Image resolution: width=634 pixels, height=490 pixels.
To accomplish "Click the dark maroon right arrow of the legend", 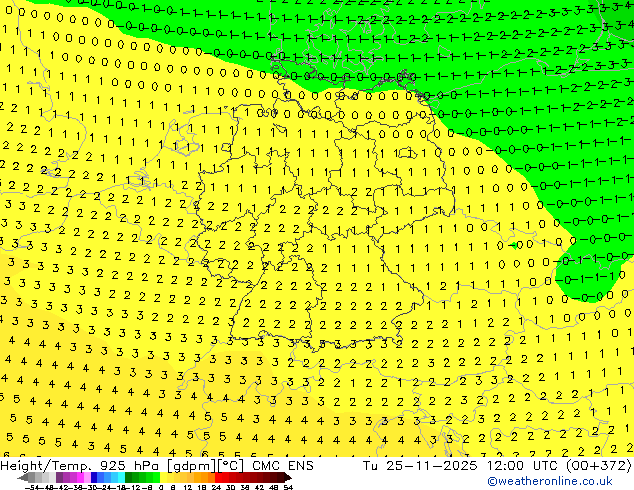I will click(x=288, y=477).
